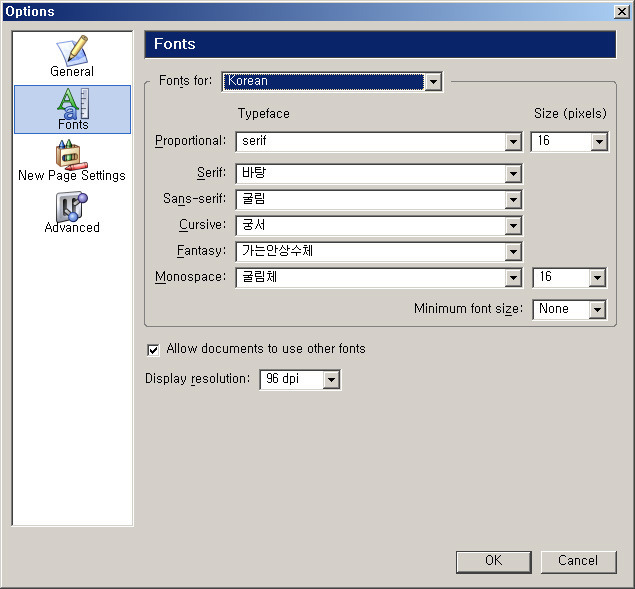Expand the Display resolution 96 dpi dropdown
635x589 pixels.
tap(300, 380)
